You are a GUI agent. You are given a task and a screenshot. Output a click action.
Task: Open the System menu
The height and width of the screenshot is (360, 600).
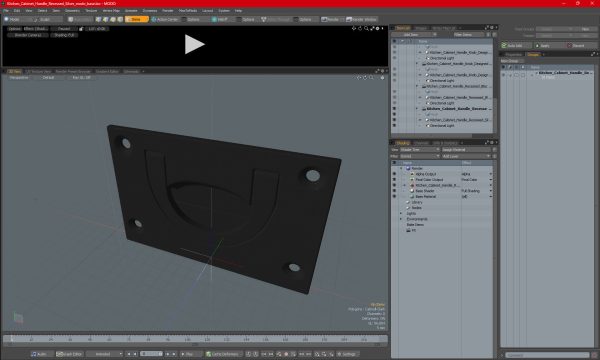(224, 11)
